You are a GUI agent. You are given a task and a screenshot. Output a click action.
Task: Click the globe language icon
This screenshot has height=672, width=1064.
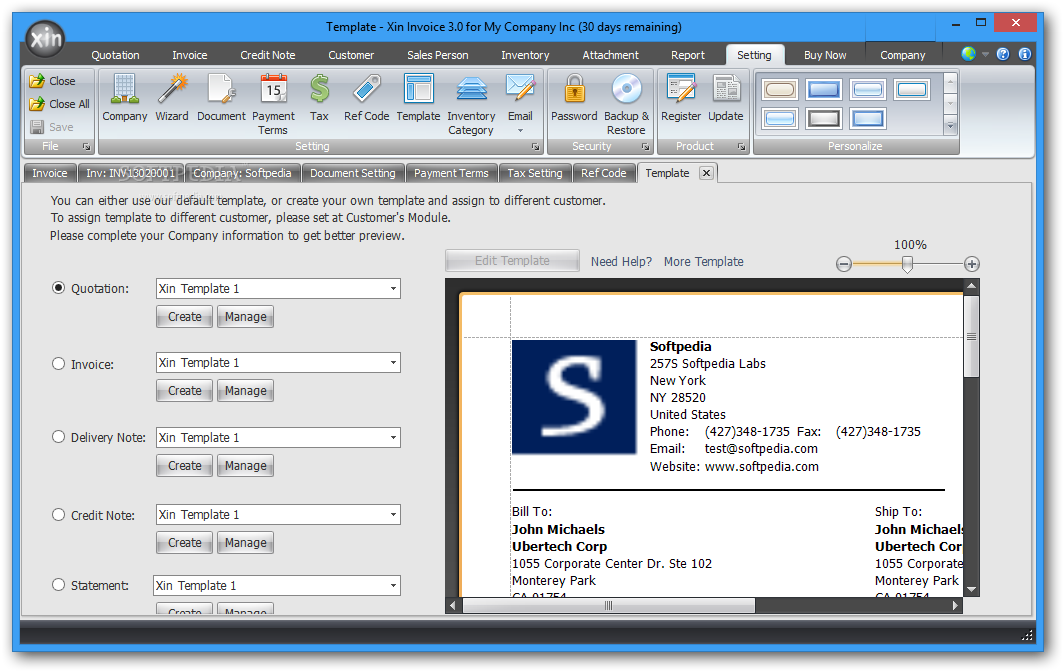click(x=969, y=54)
